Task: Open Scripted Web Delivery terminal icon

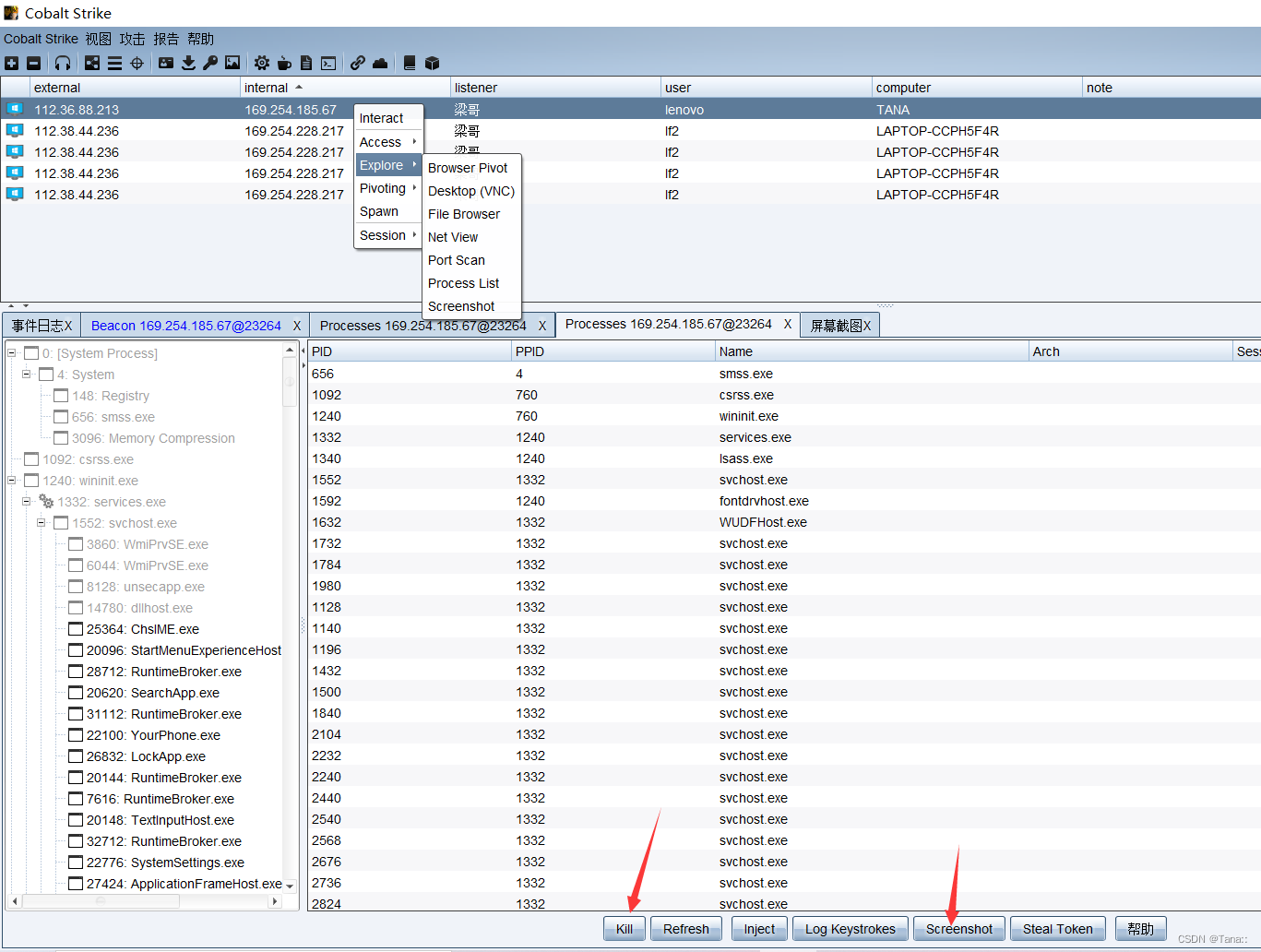Action: click(328, 64)
